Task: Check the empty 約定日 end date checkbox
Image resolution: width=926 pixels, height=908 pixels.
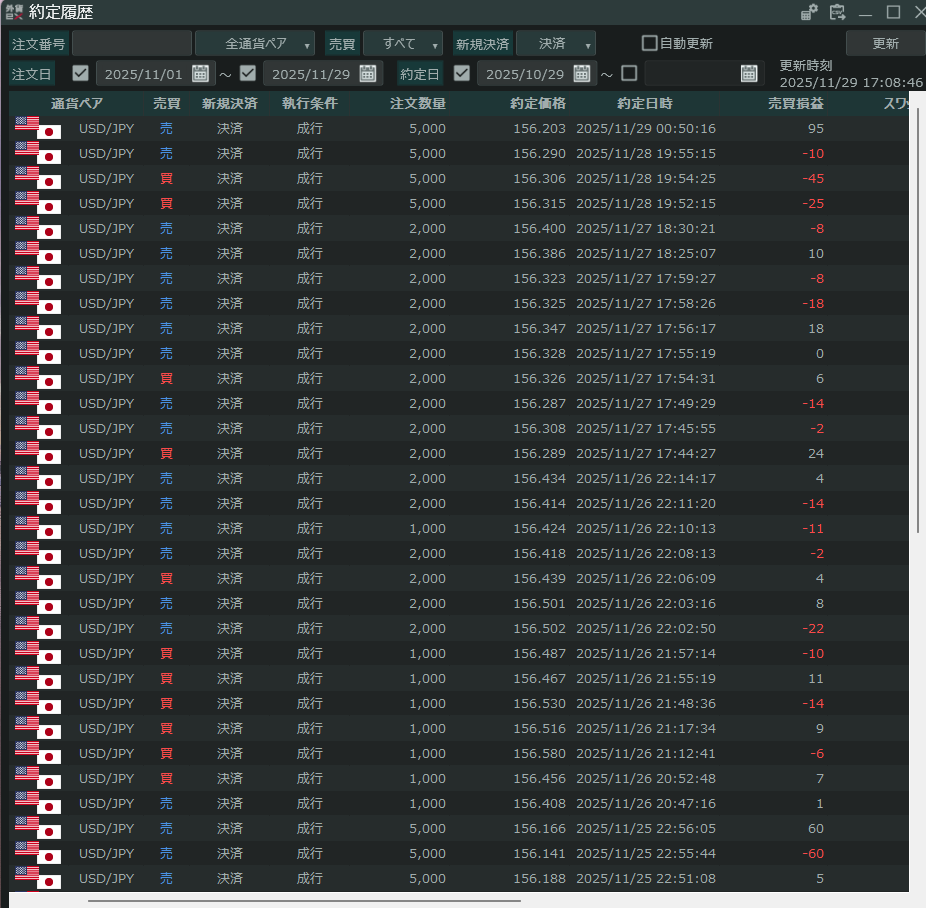Action: point(629,73)
